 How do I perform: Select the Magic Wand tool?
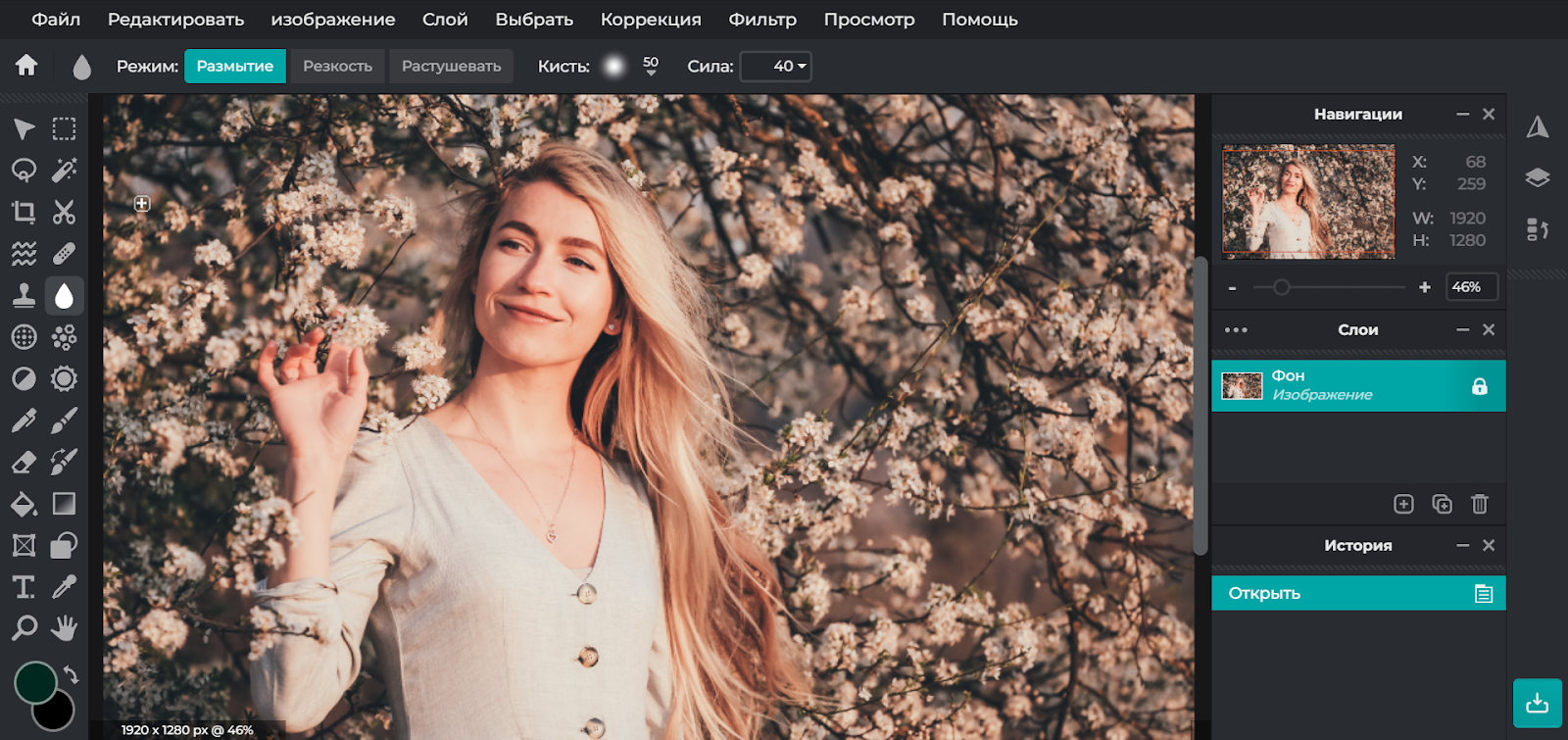(x=64, y=171)
